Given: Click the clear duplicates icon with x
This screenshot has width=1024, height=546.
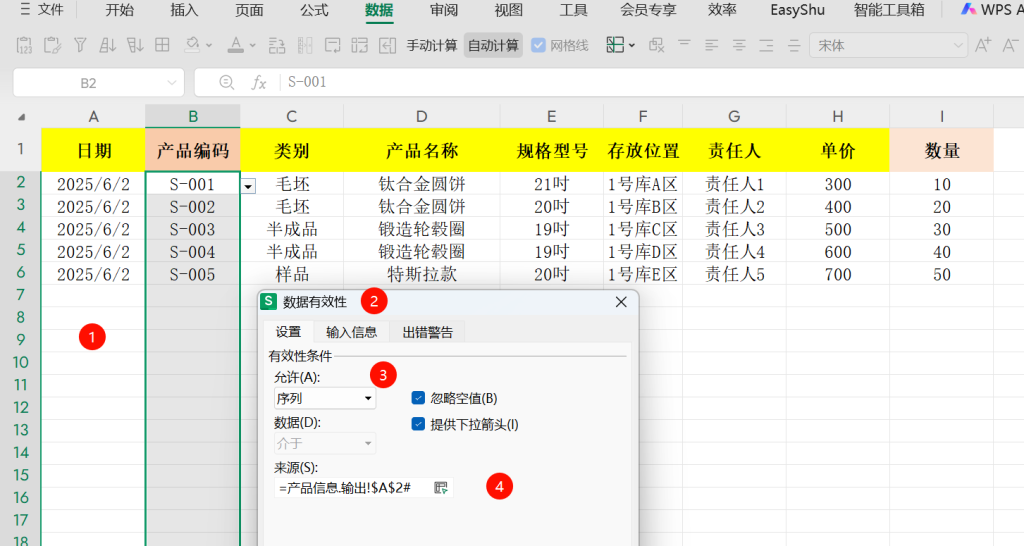Looking at the screenshot, I should coord(656,45).
